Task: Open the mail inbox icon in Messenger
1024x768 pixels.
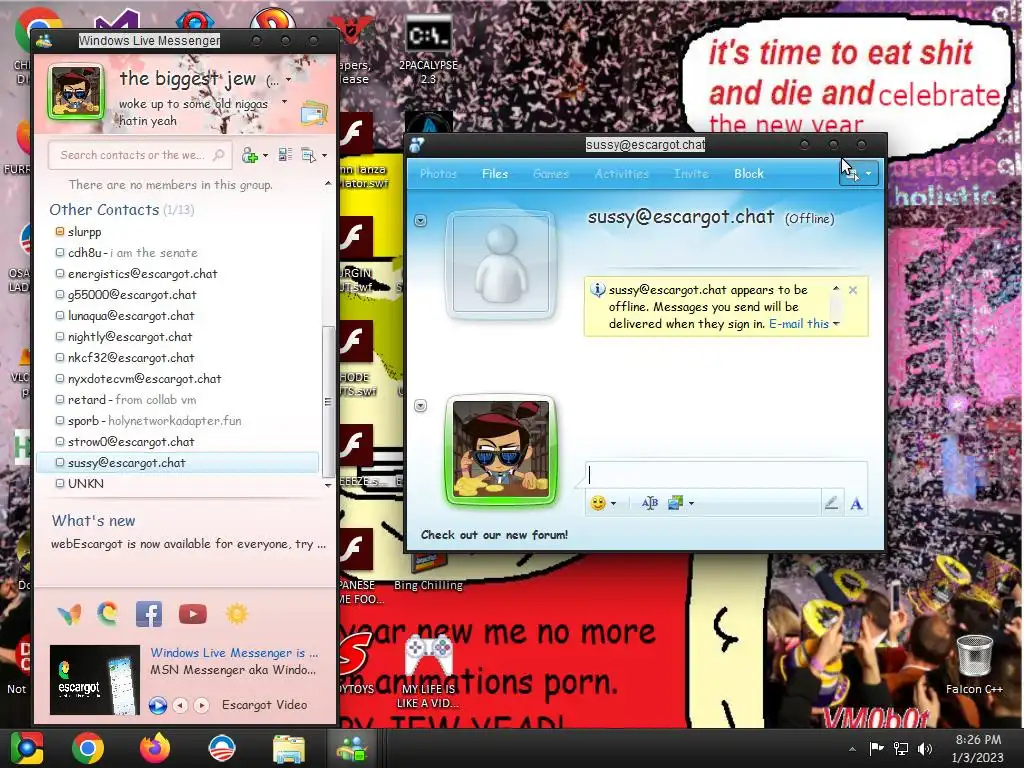Action: (313, 114)
